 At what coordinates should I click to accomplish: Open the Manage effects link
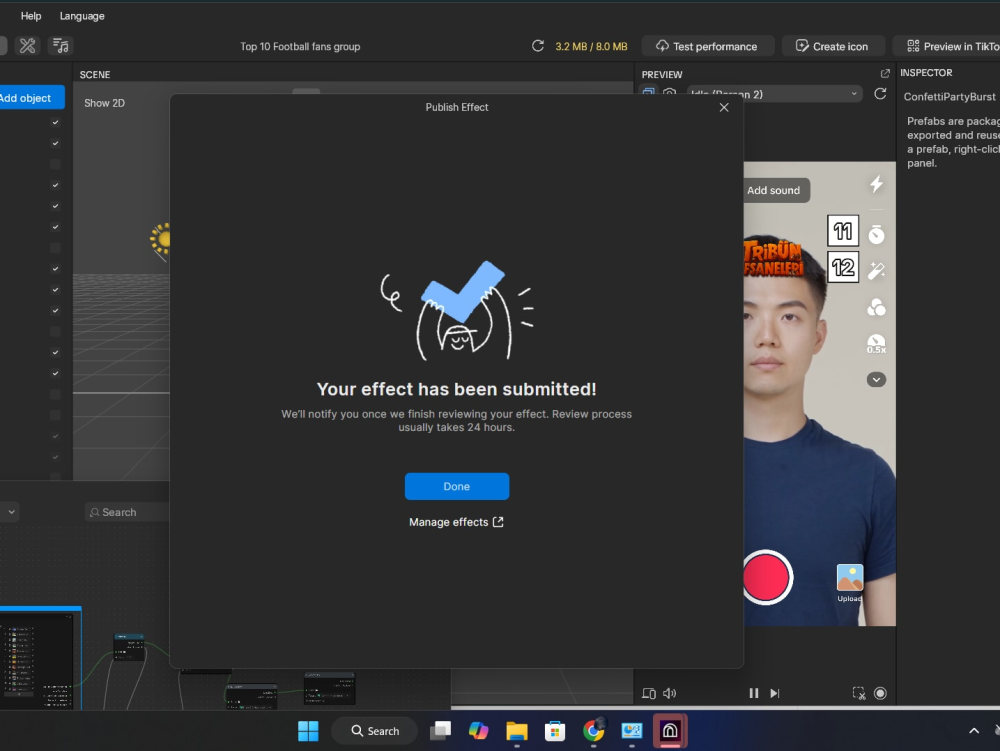[x=457, y=522]
